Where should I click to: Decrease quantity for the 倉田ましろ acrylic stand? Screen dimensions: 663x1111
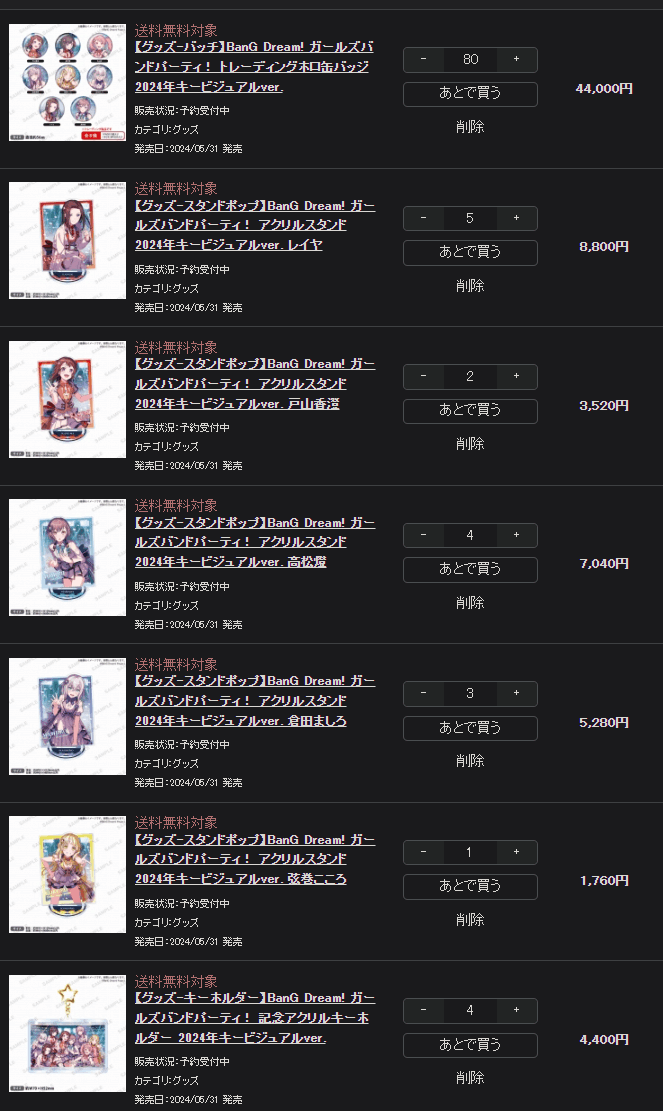424,693
